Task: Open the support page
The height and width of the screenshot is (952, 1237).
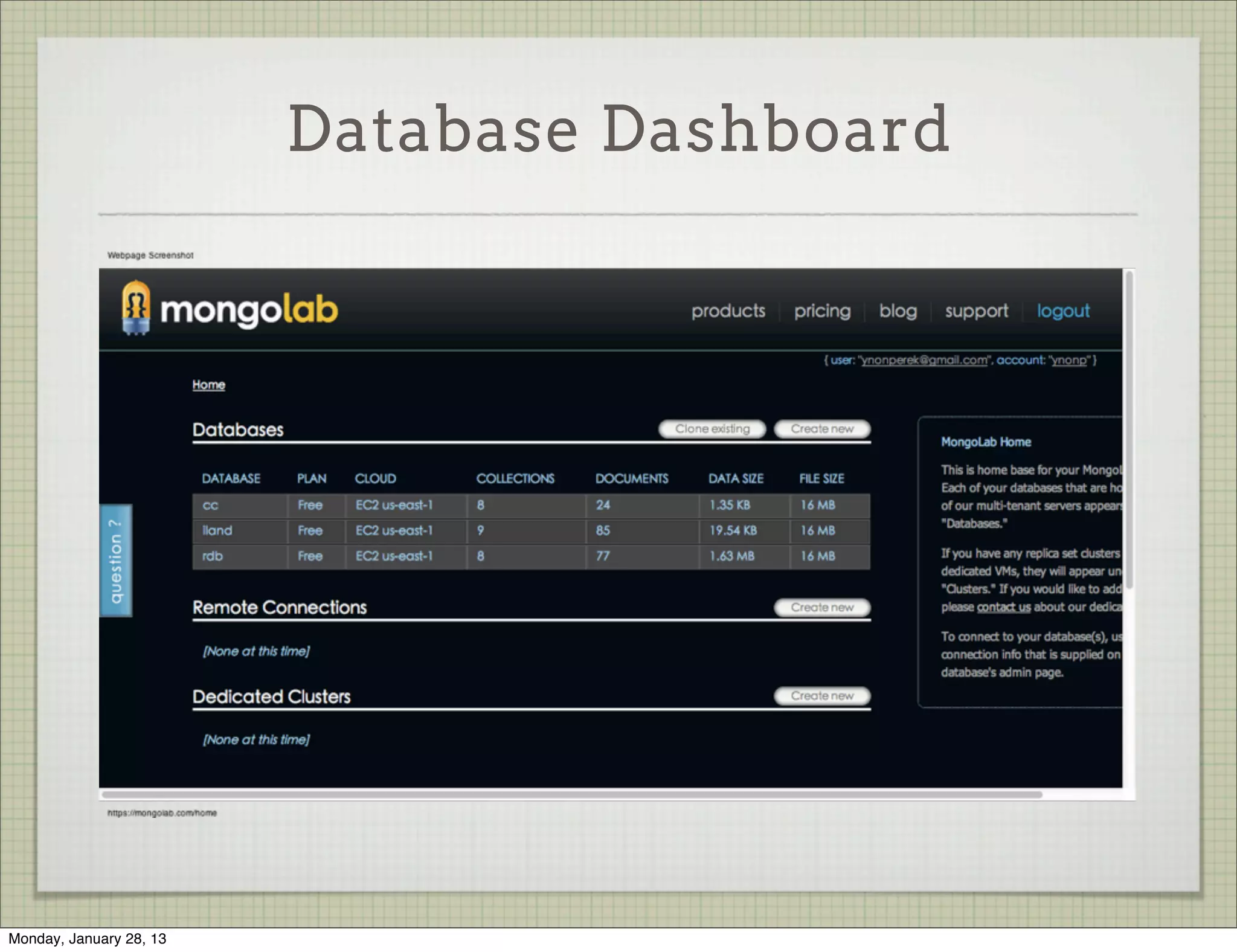Action: coord(976,311)
